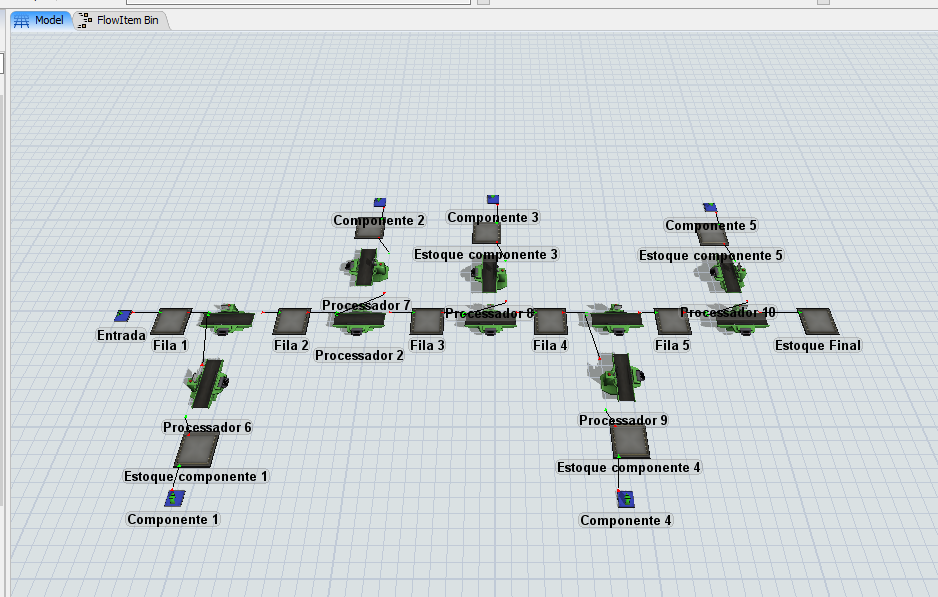
Task: Select the Estoque componente 3 queue
Action: [x=486, y=233]
